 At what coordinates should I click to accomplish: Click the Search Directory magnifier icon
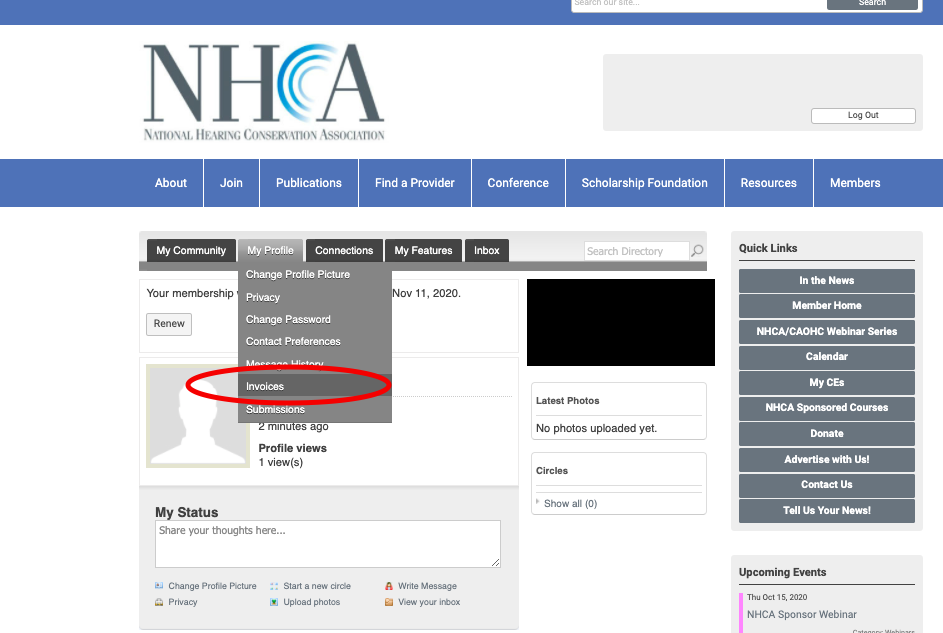click(x=697, y=251)
